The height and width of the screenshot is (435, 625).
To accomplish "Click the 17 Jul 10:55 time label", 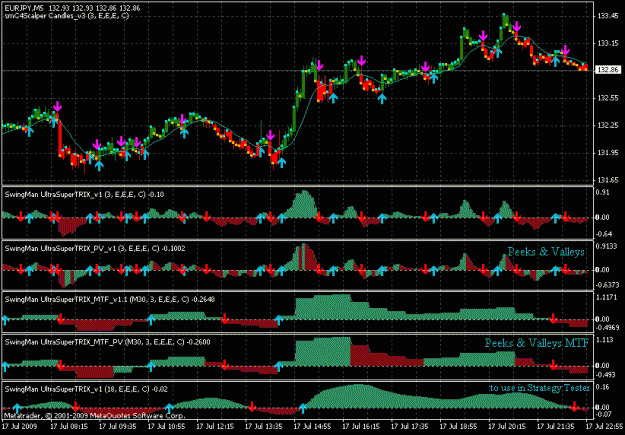I will pos(166,426).
